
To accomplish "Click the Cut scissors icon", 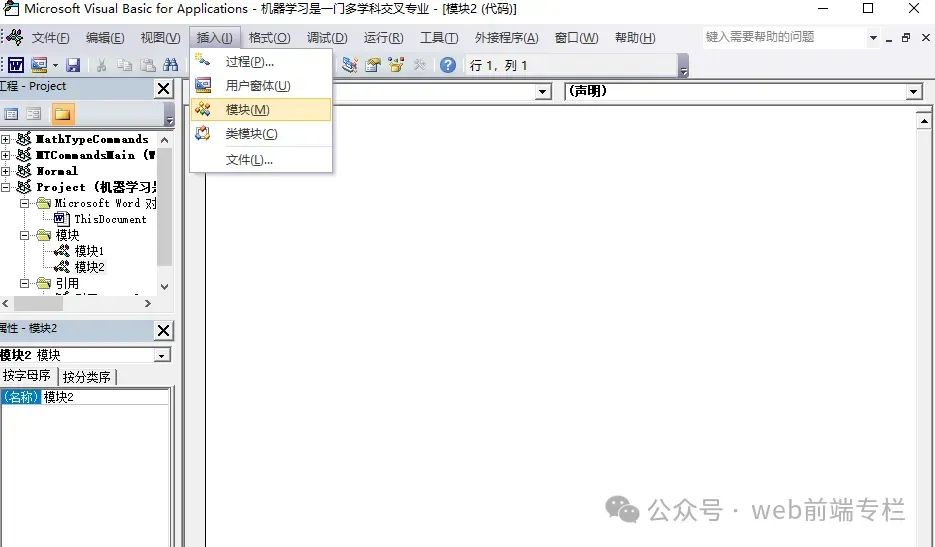I will (101, 65).
